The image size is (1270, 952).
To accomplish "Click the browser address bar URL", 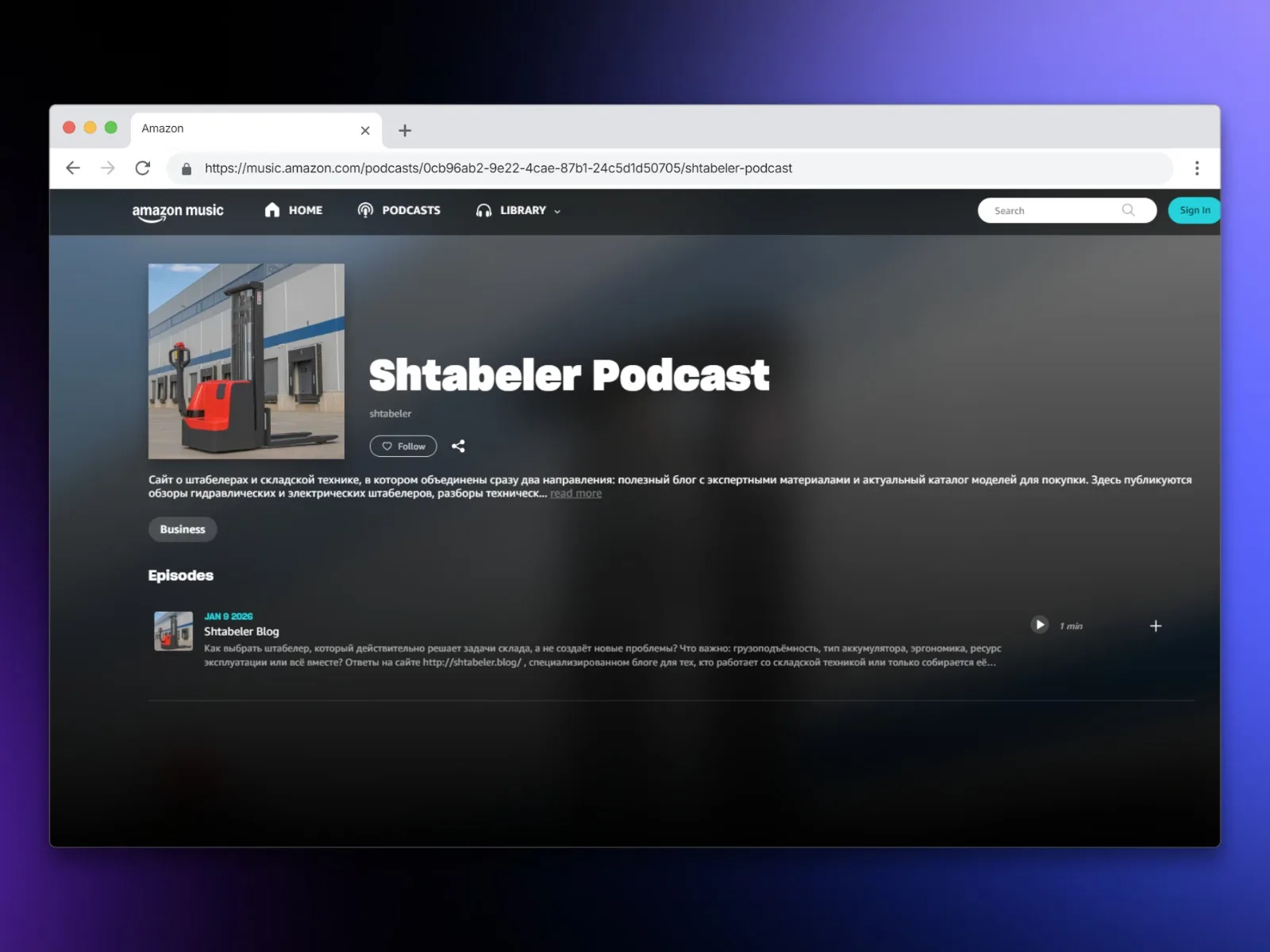I will 498,168.
